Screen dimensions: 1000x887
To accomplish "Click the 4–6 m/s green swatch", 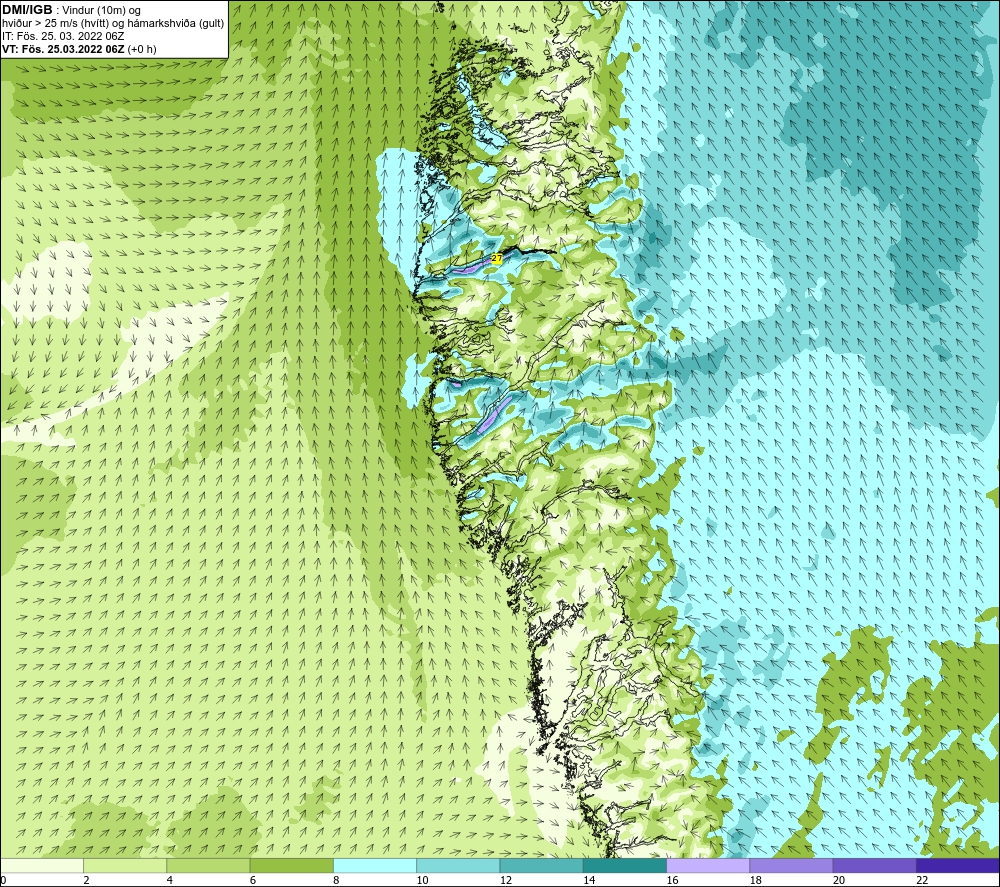I will (208, 865).
